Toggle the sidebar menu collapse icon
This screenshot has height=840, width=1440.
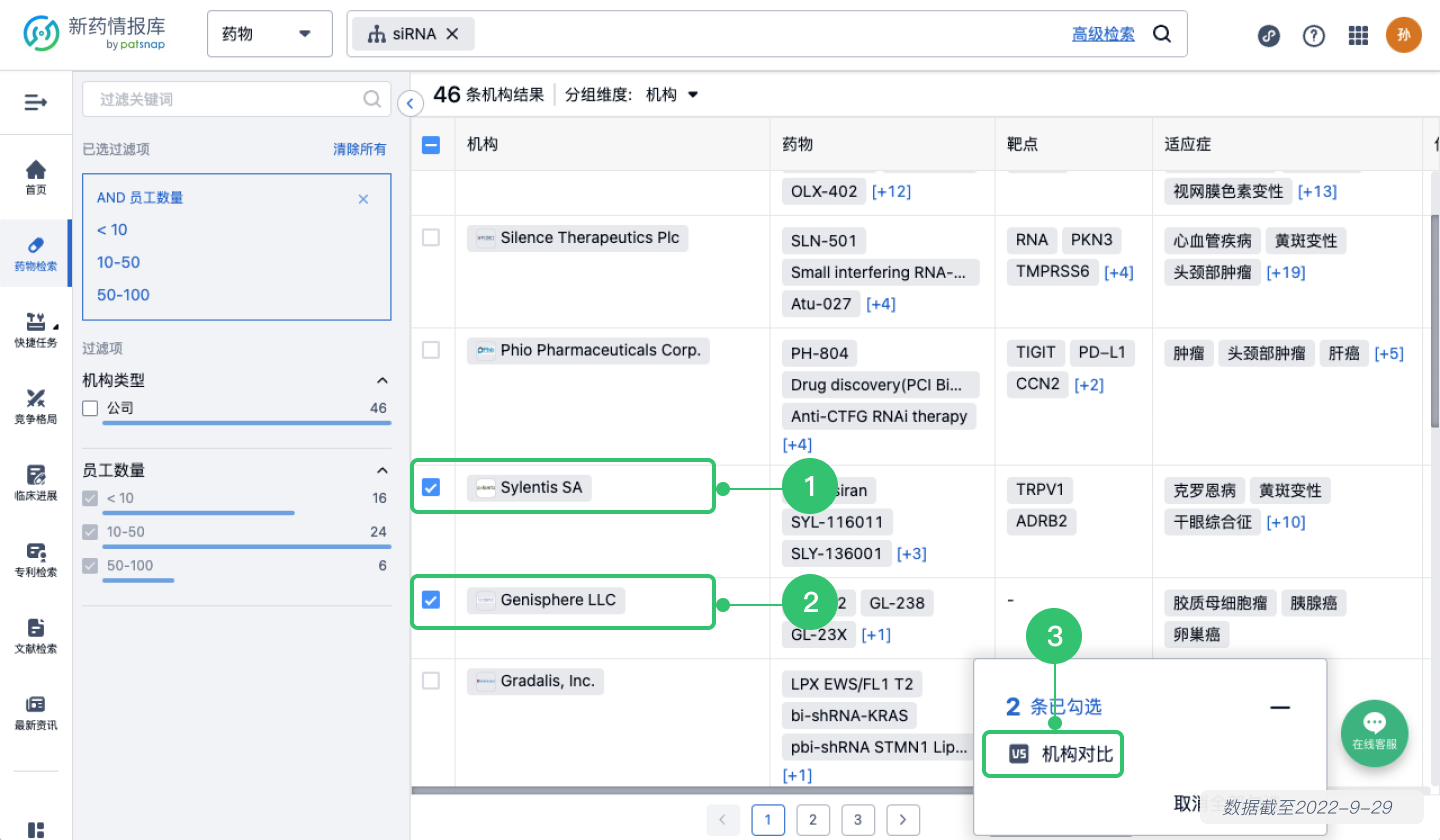coord(36,102)
